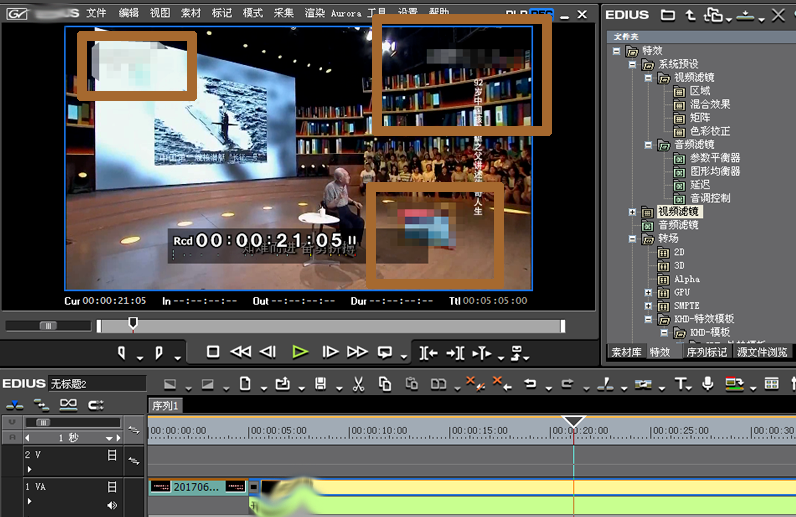This screenshot has width=796, height=517.
Task: Click the save project floppy icon
Action: pos(320,384)
